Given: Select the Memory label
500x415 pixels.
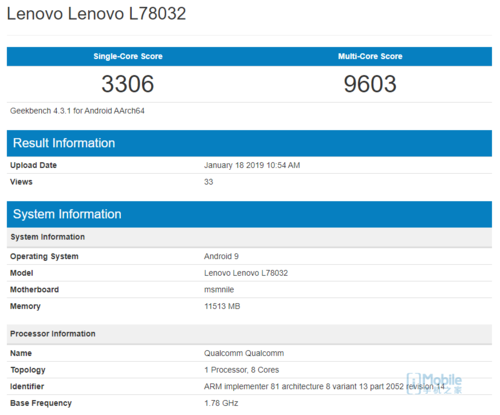Looking at the screenshot, I should tap(25, 306).
